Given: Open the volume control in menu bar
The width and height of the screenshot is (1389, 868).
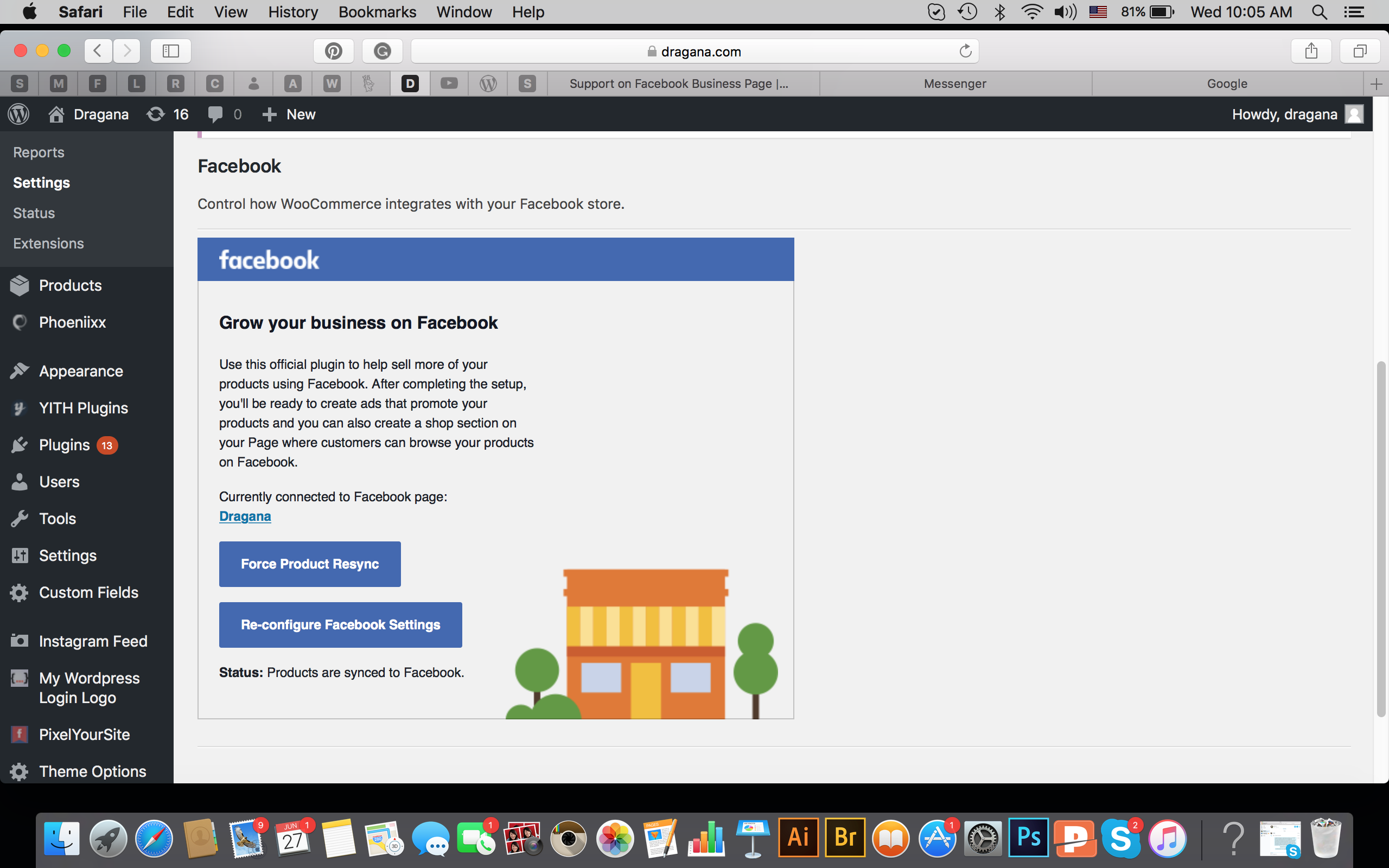Looking at the screenshot, I should coord(1065,12).
